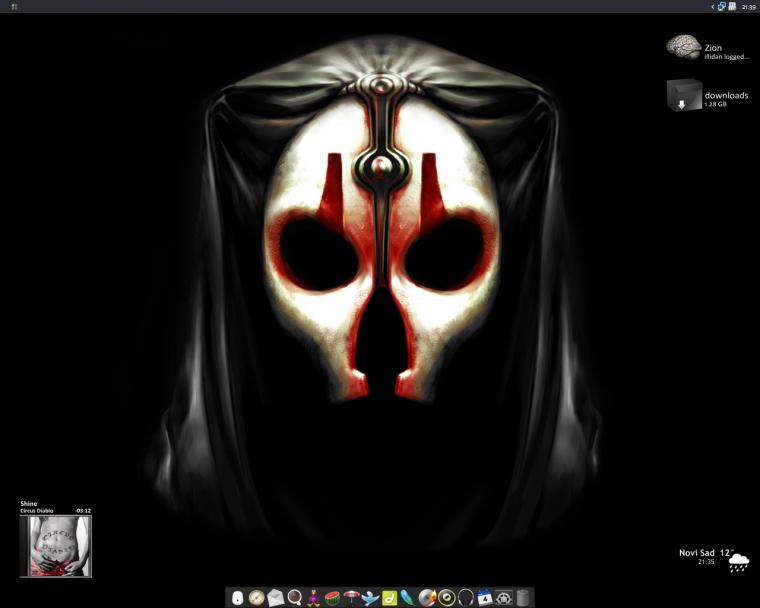Viewport: 760px width, 608px height.
Task: Open the disc with flame burning icon
Action: click(x=427, y=597)
